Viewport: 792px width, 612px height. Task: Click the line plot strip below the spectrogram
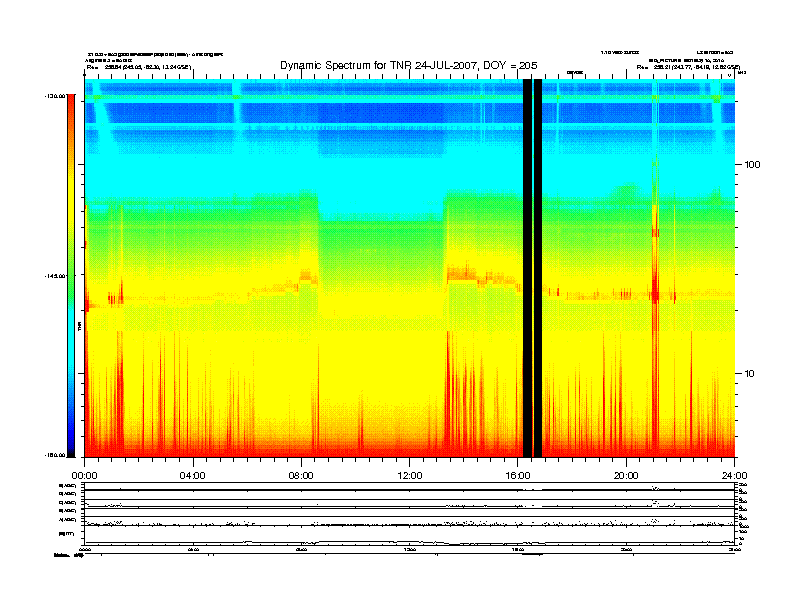409,514
